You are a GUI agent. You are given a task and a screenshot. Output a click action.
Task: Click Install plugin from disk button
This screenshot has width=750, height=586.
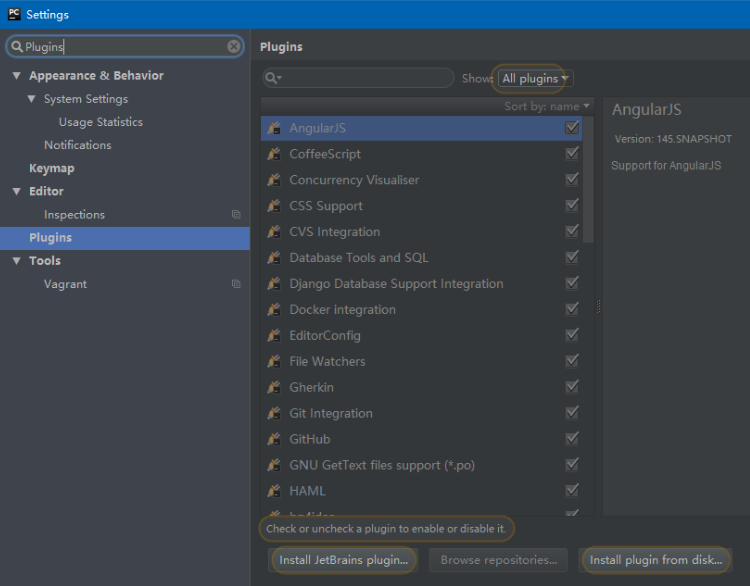[x=656, y=560]
